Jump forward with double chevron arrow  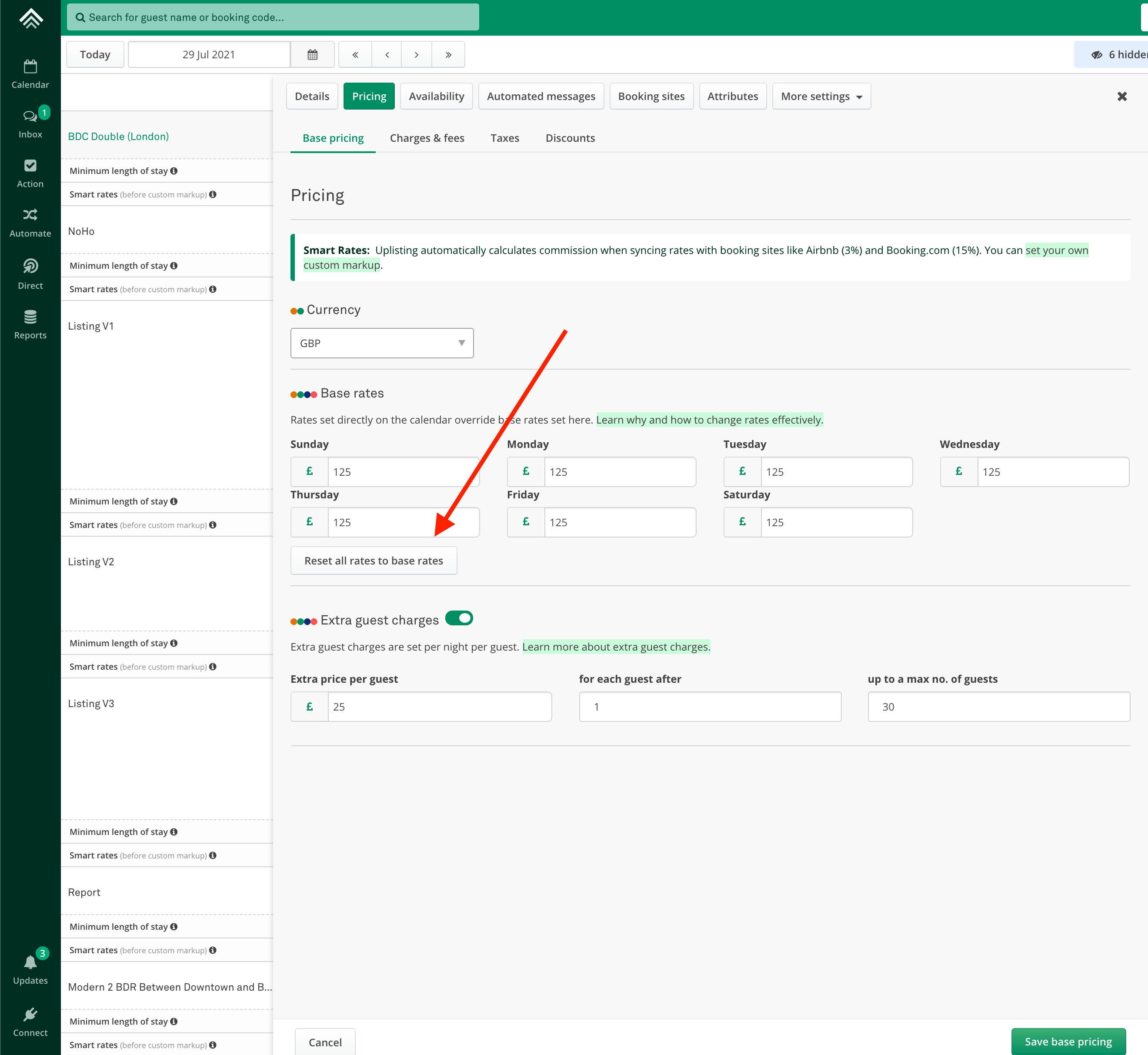tap(448, 55)
